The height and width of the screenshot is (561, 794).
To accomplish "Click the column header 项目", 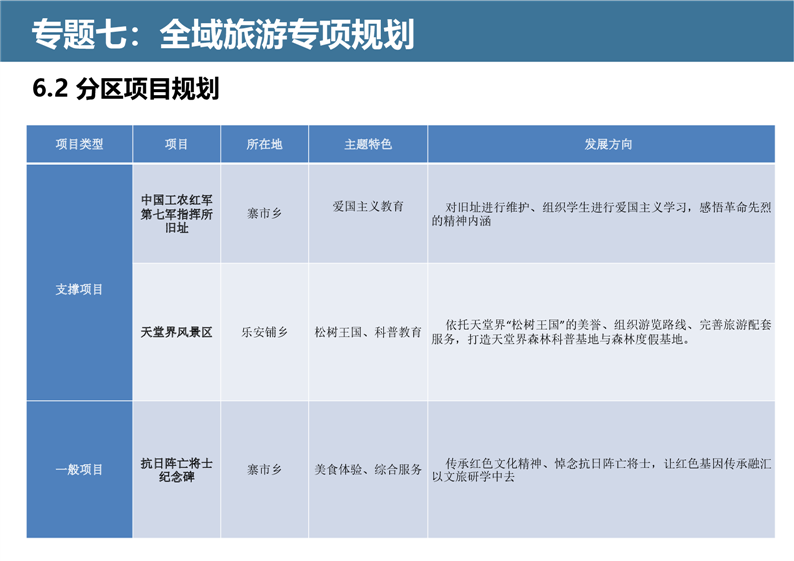I will [176, 144].
